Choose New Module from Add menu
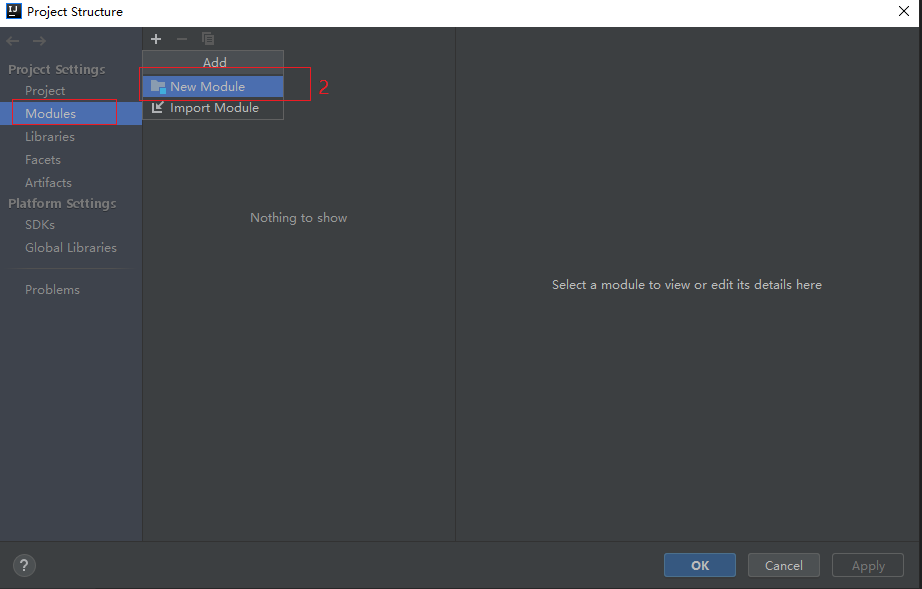 tap(207, 87)
